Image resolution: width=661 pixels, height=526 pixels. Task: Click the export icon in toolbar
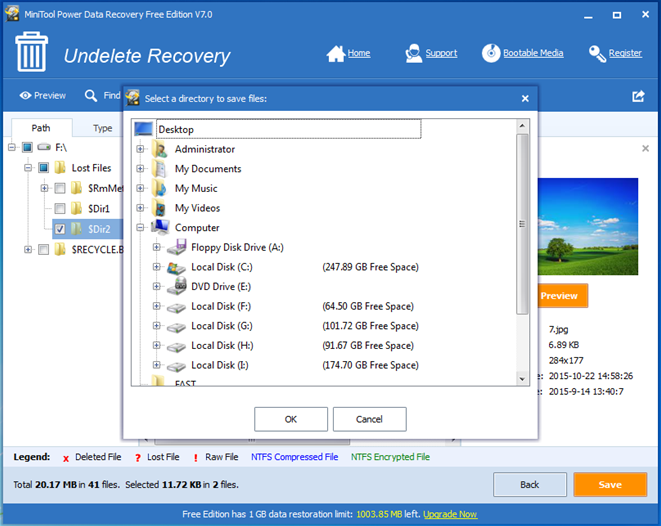638,97
